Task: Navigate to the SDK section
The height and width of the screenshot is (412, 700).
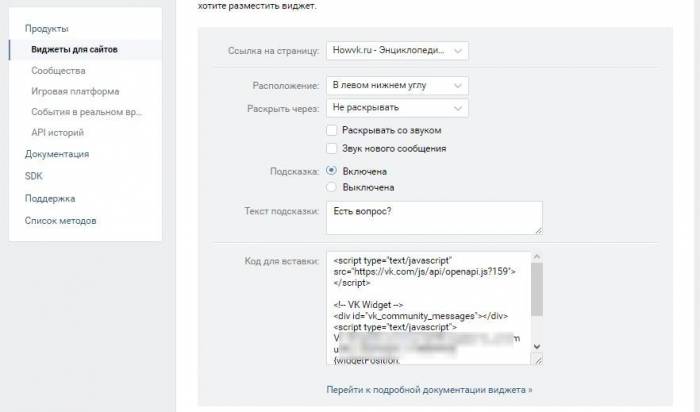Action: point(34,176)
